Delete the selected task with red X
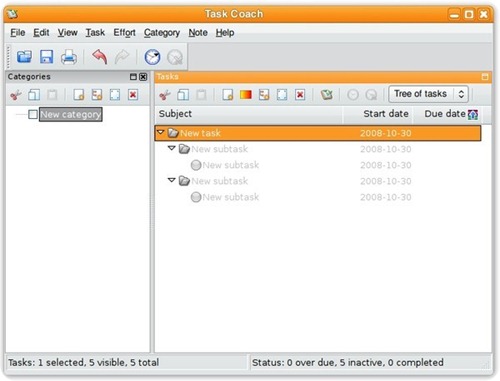This screenshot has height=381, width=500. pyautogui.click(x=300, y=95)
